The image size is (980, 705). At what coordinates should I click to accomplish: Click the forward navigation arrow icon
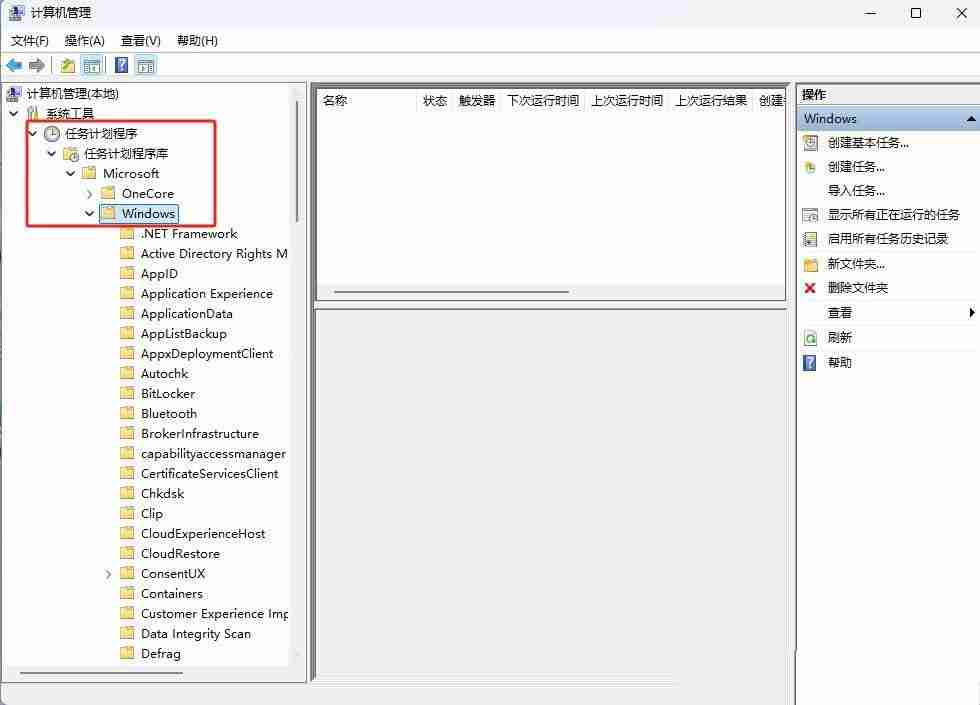(x=38, y=64)
